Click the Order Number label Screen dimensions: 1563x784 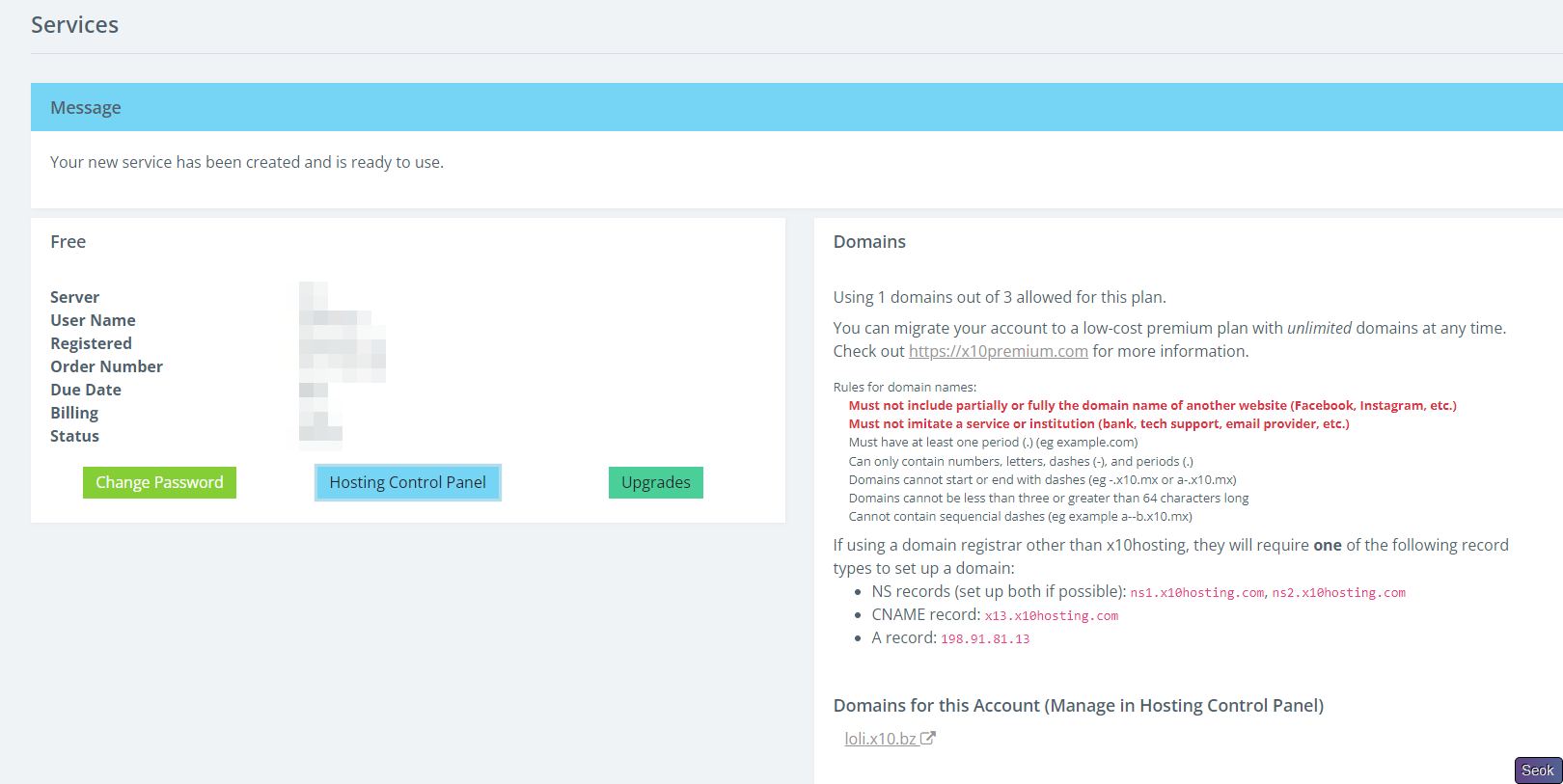pos(106,366)
